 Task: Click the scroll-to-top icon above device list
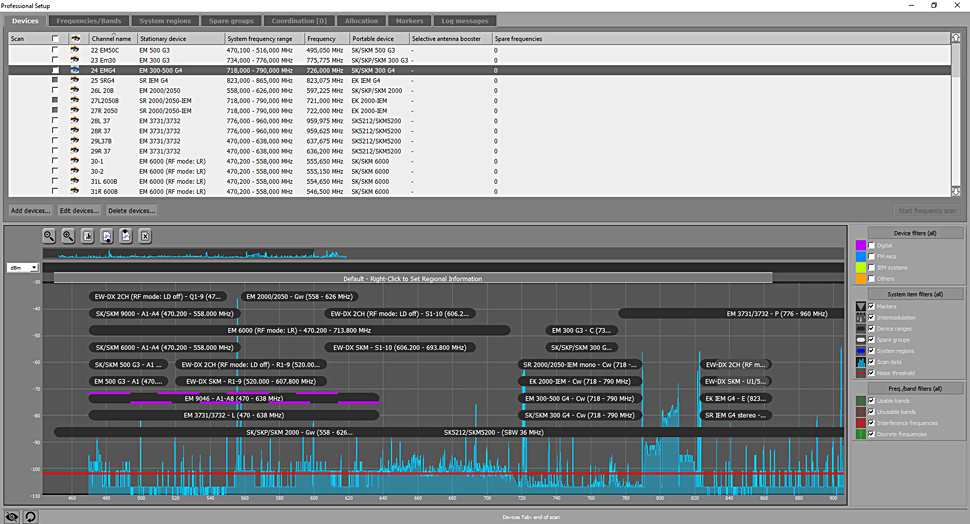956,38
